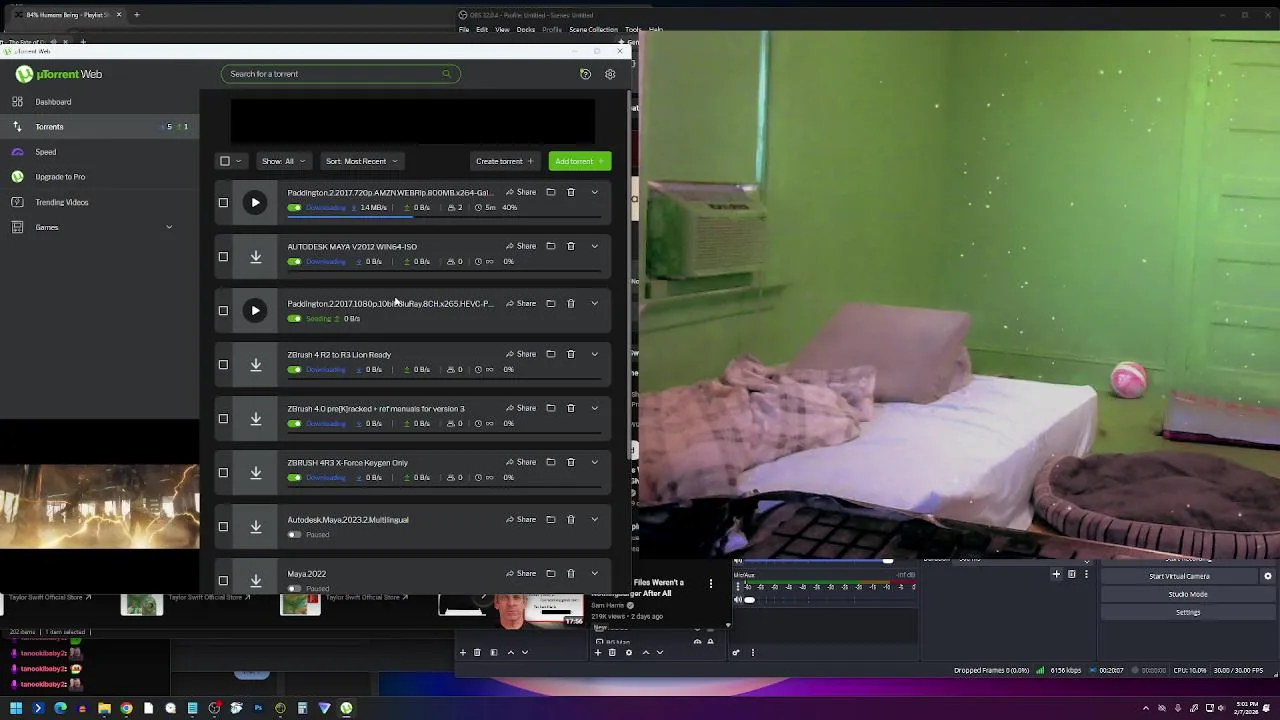Image resolution: width=1280 pixels, height=720 pixels.
Task: Toggle the AUTODESK MAYA V2012 download switch
Action: pos(294,262)
